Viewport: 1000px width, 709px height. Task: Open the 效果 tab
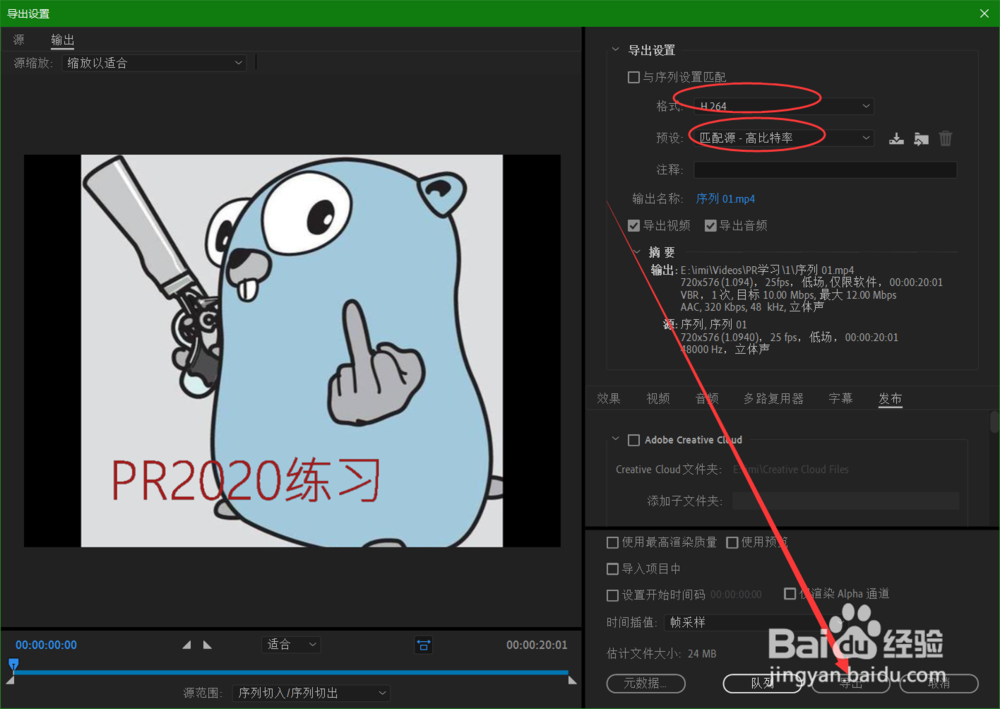pos(608,398)
